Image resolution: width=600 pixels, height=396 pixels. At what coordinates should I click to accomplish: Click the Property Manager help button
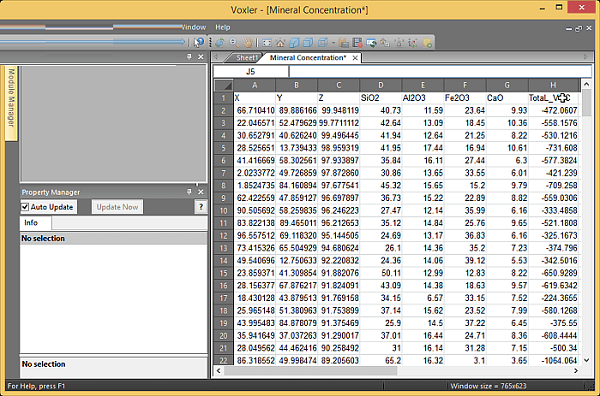coord(201,207)
